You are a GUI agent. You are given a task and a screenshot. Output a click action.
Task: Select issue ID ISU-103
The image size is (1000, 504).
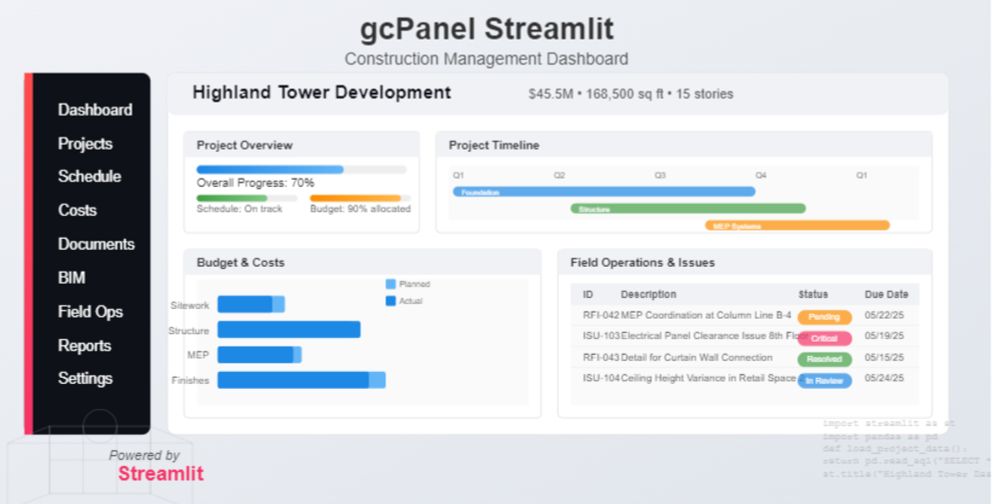(x=601, y=336)
